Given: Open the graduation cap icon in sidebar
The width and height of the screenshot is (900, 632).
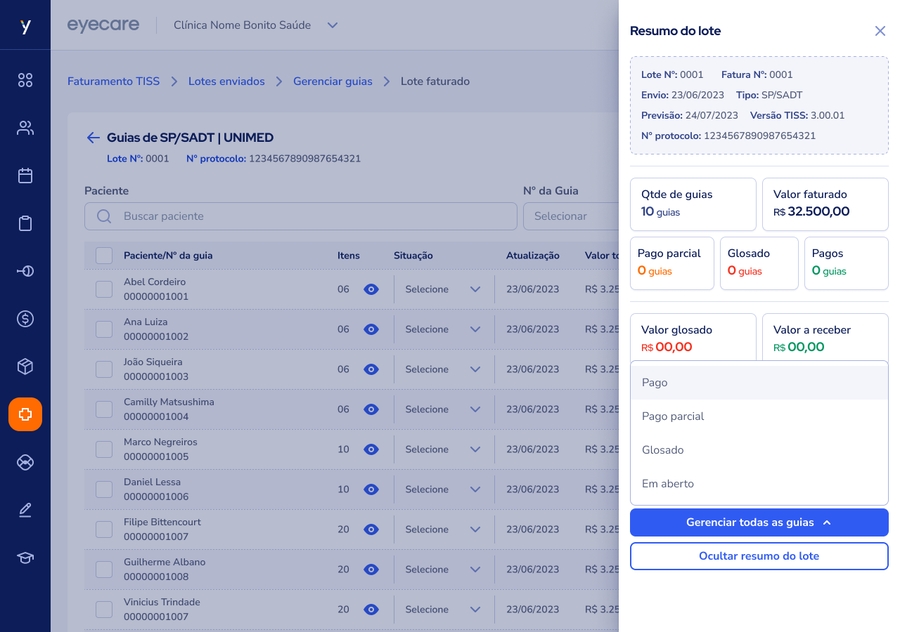Looking at the screenshot, I should click(x=25, y=558).
